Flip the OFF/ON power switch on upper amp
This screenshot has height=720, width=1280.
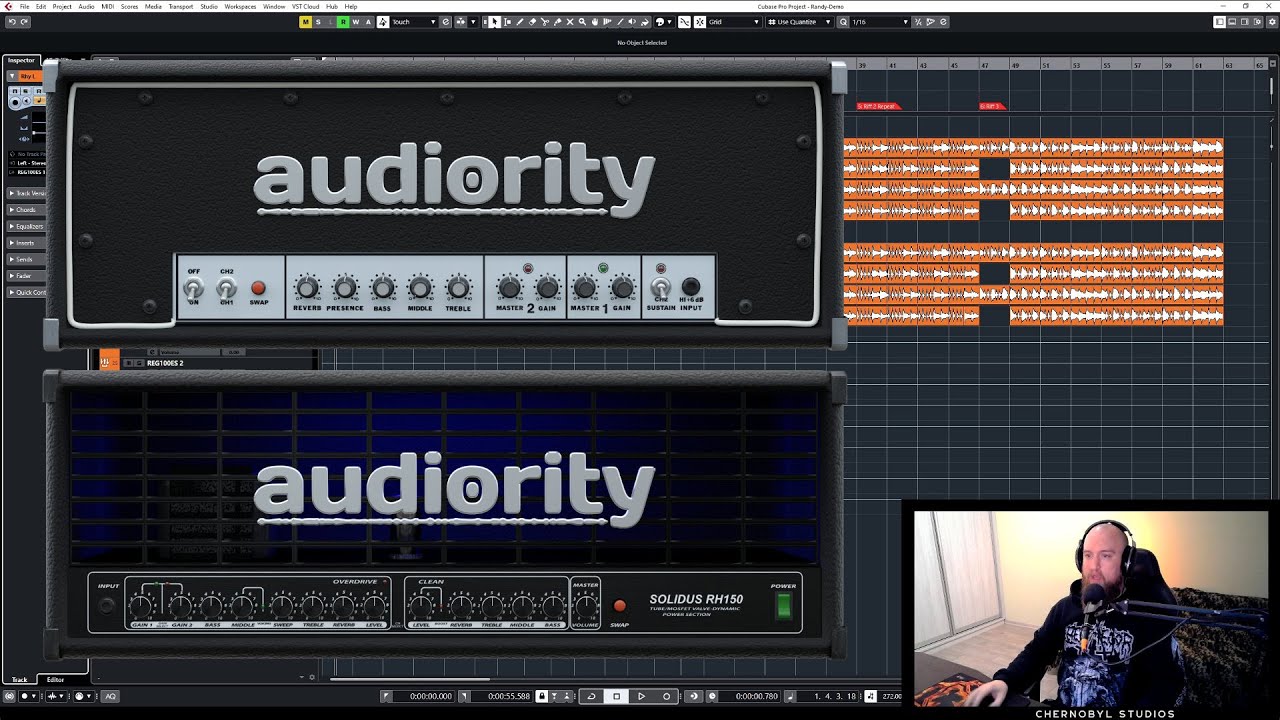click(x=193, y=290)
